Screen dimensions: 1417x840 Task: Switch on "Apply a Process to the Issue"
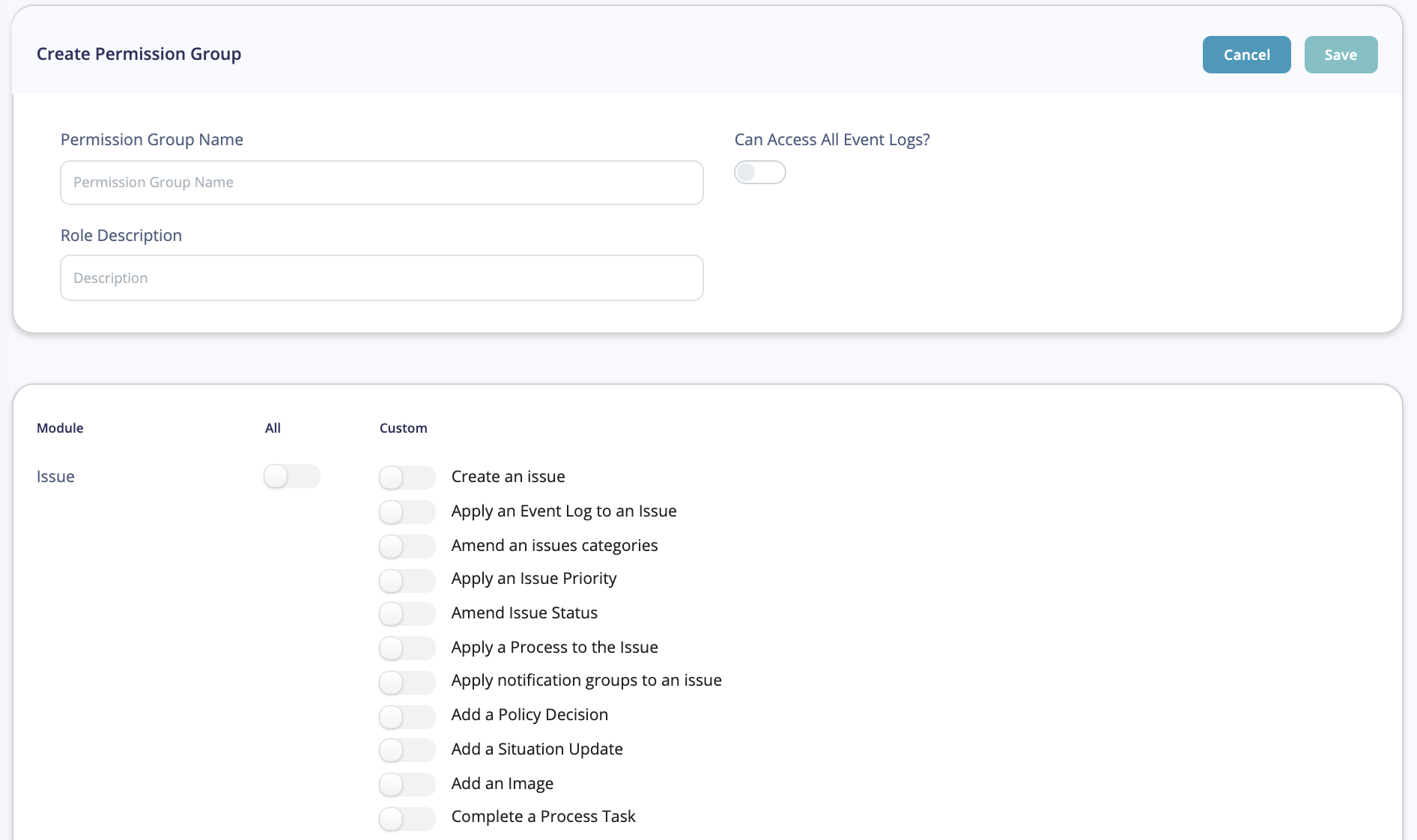[407, 648]
